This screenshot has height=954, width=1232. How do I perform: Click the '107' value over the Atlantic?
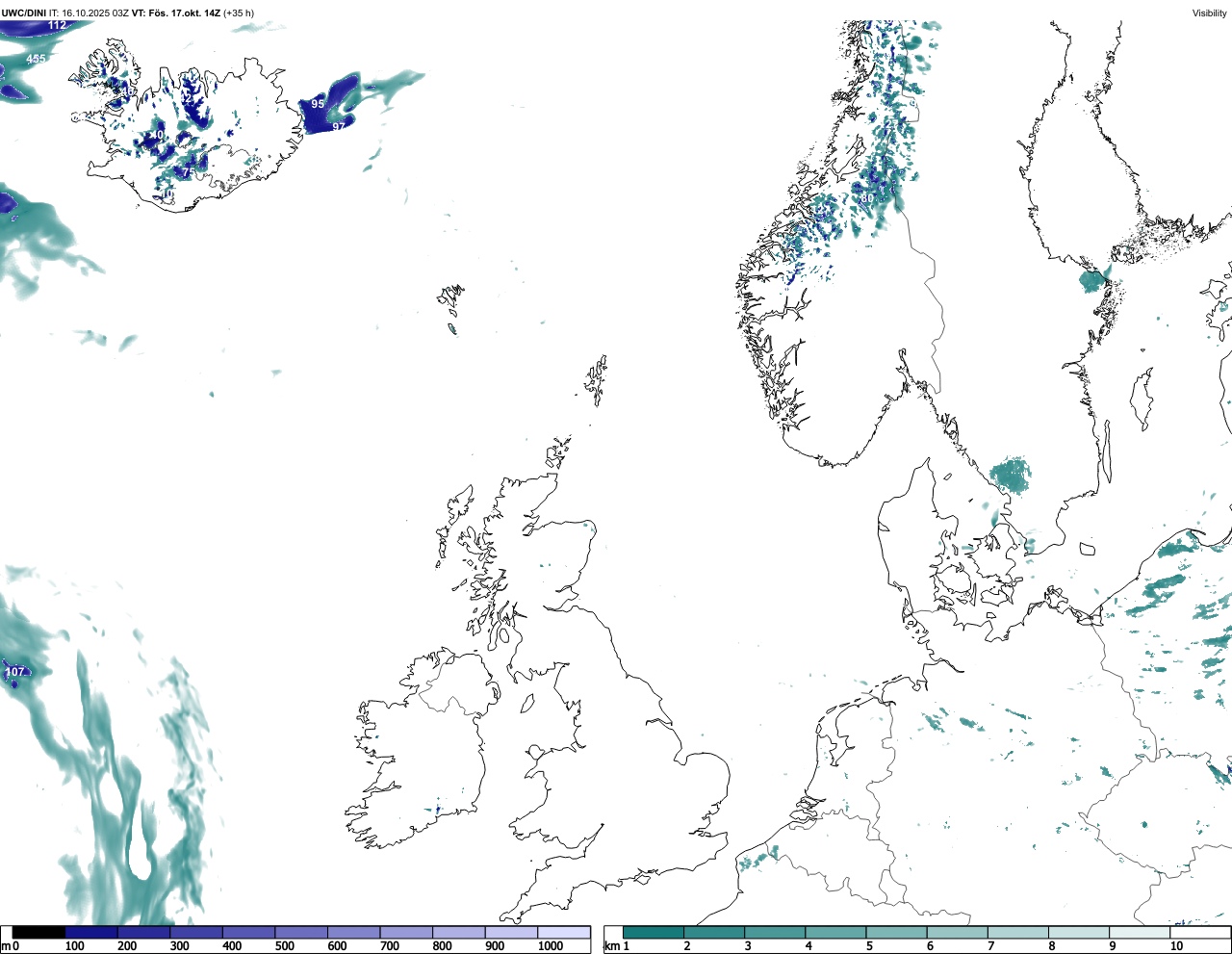(x=15, y=671)
